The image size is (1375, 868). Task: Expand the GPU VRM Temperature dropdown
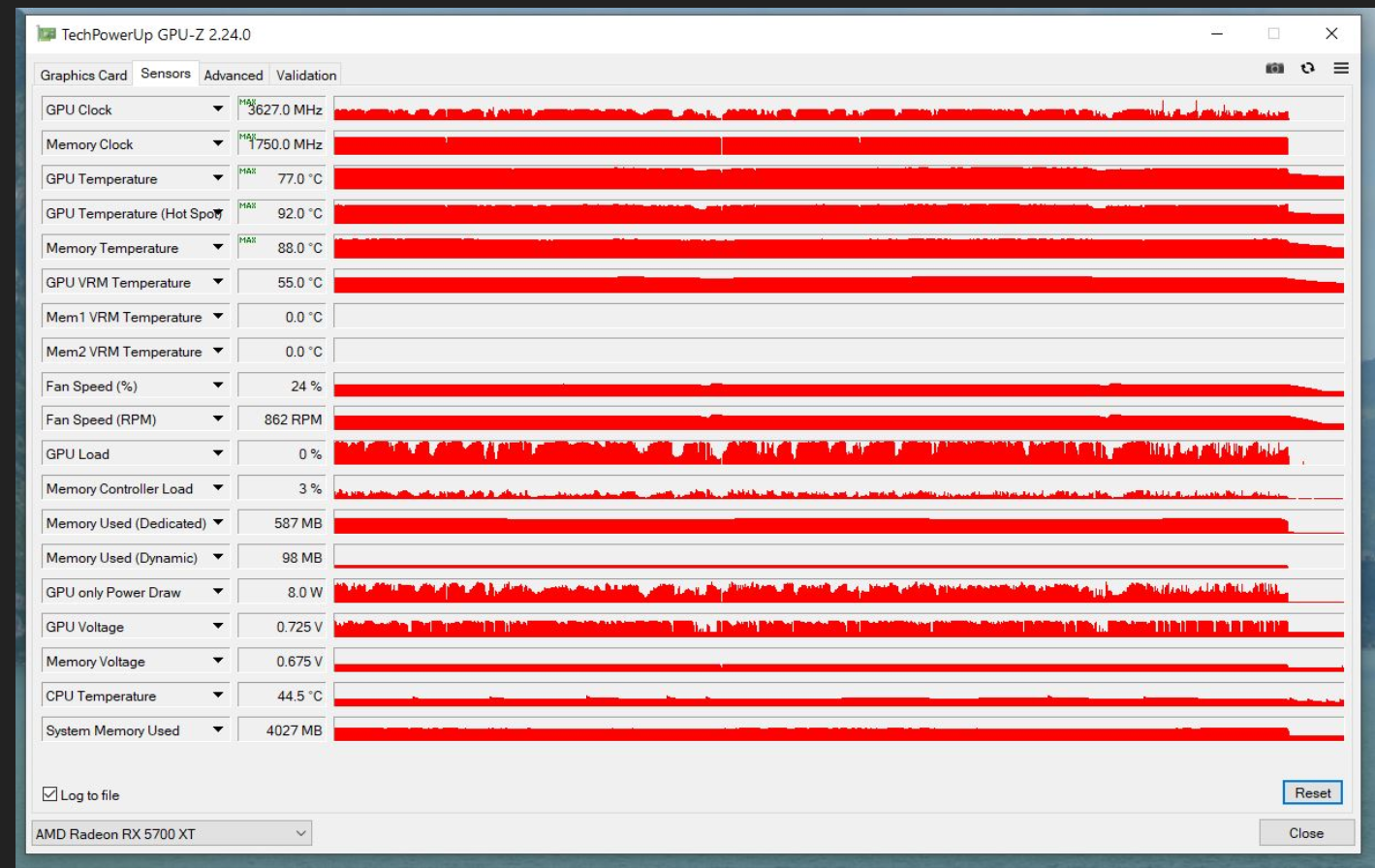pyautogui.click(x=218, y=282)
